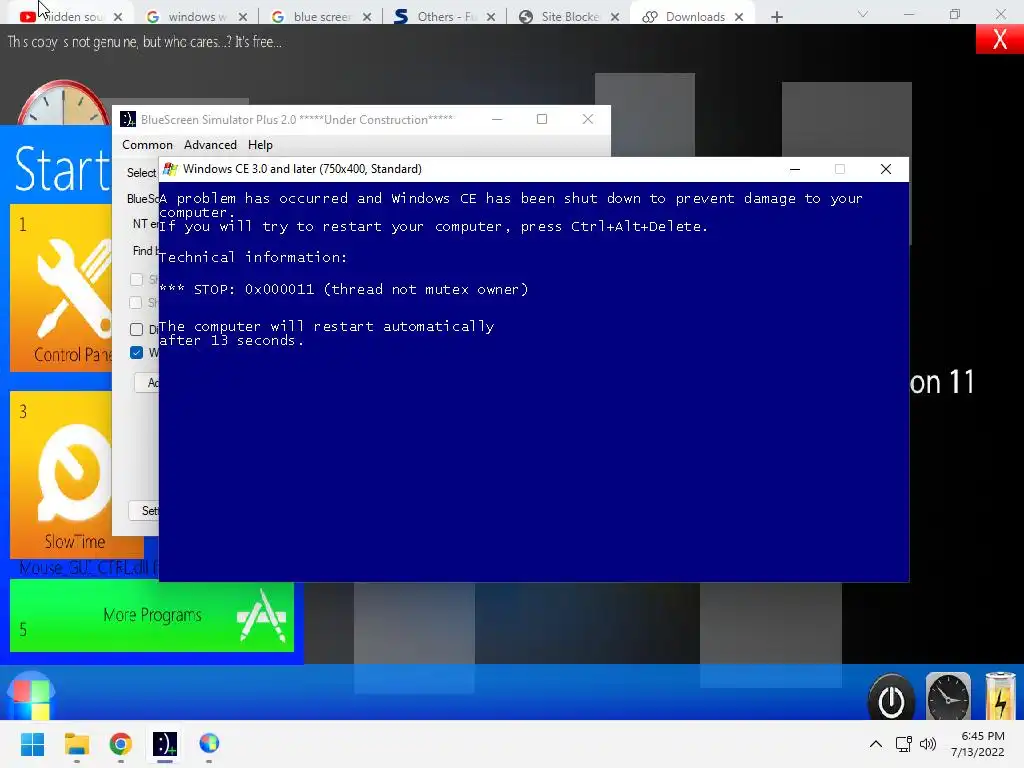This screenshot has width=1024, height=768.
Task: Switch to the Site Blocked tab
Action: [x=567, y=16]
